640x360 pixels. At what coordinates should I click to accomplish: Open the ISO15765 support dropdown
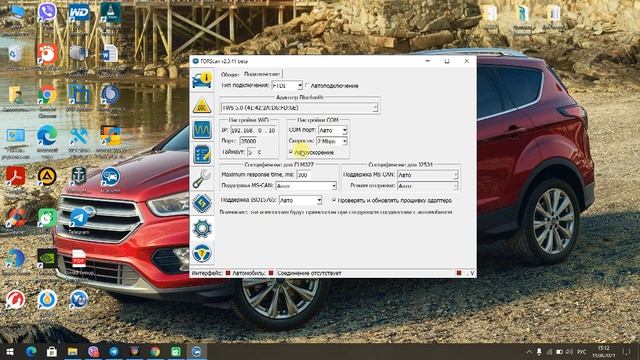tap(319, 200)
